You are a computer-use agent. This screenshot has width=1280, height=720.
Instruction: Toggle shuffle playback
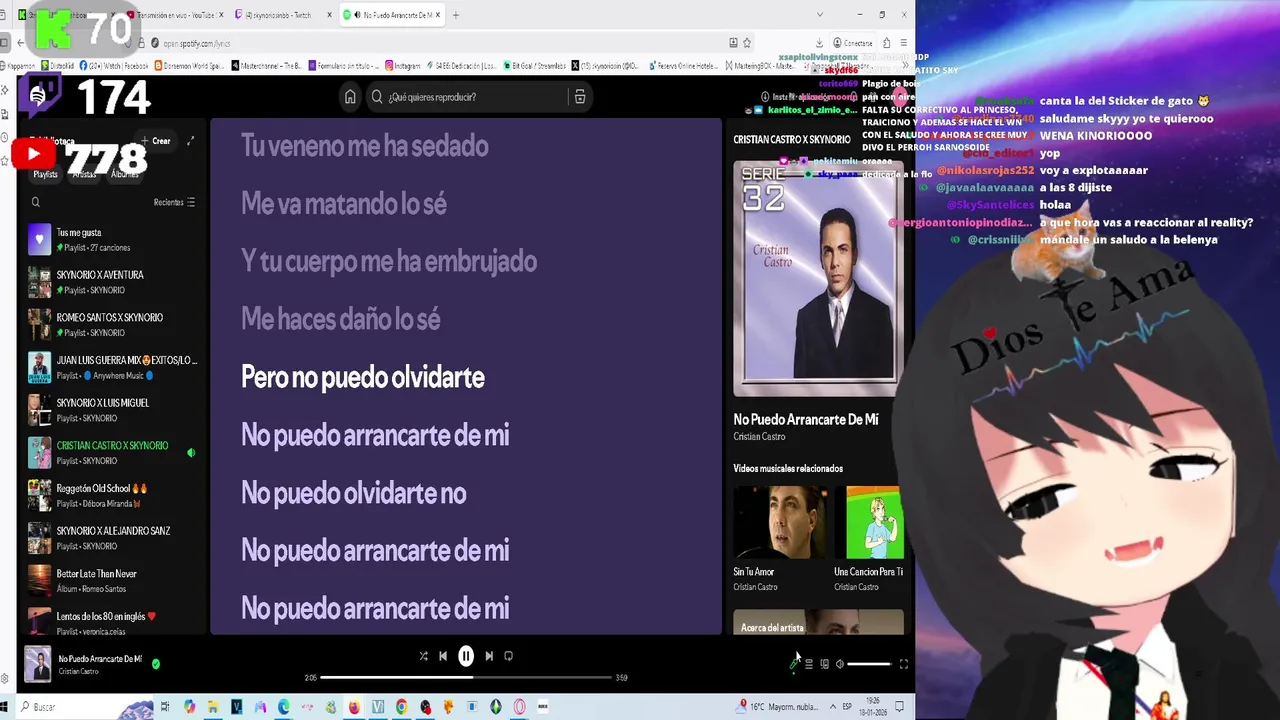(x=423, y=656)
